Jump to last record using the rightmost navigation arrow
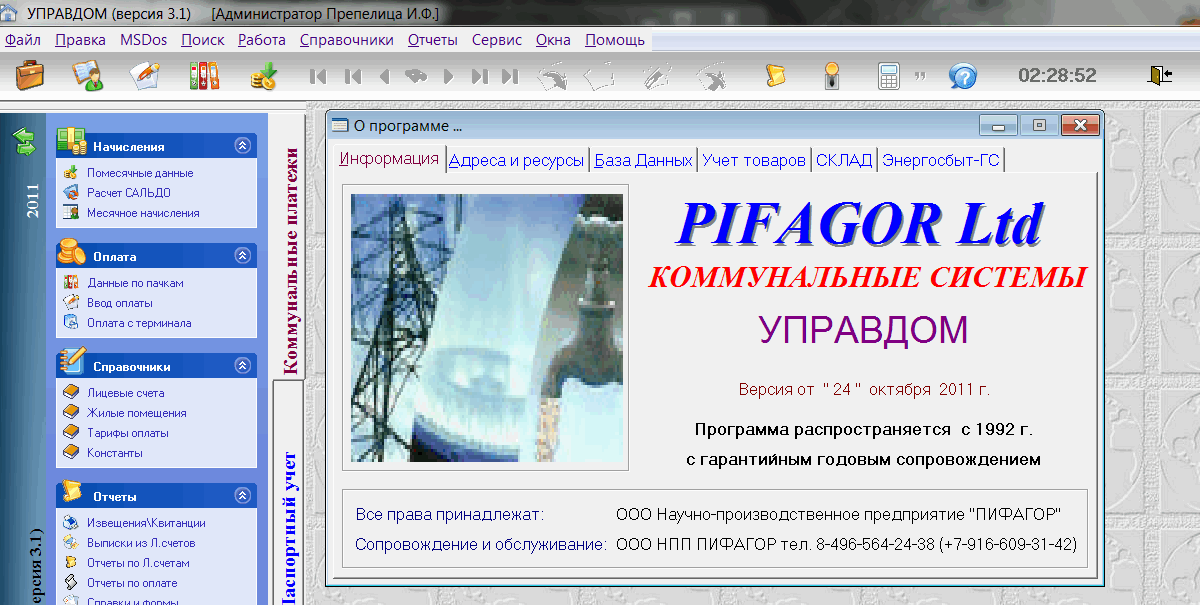The height and width of the screenshot is (605, 1200). (x=511, y=76)
